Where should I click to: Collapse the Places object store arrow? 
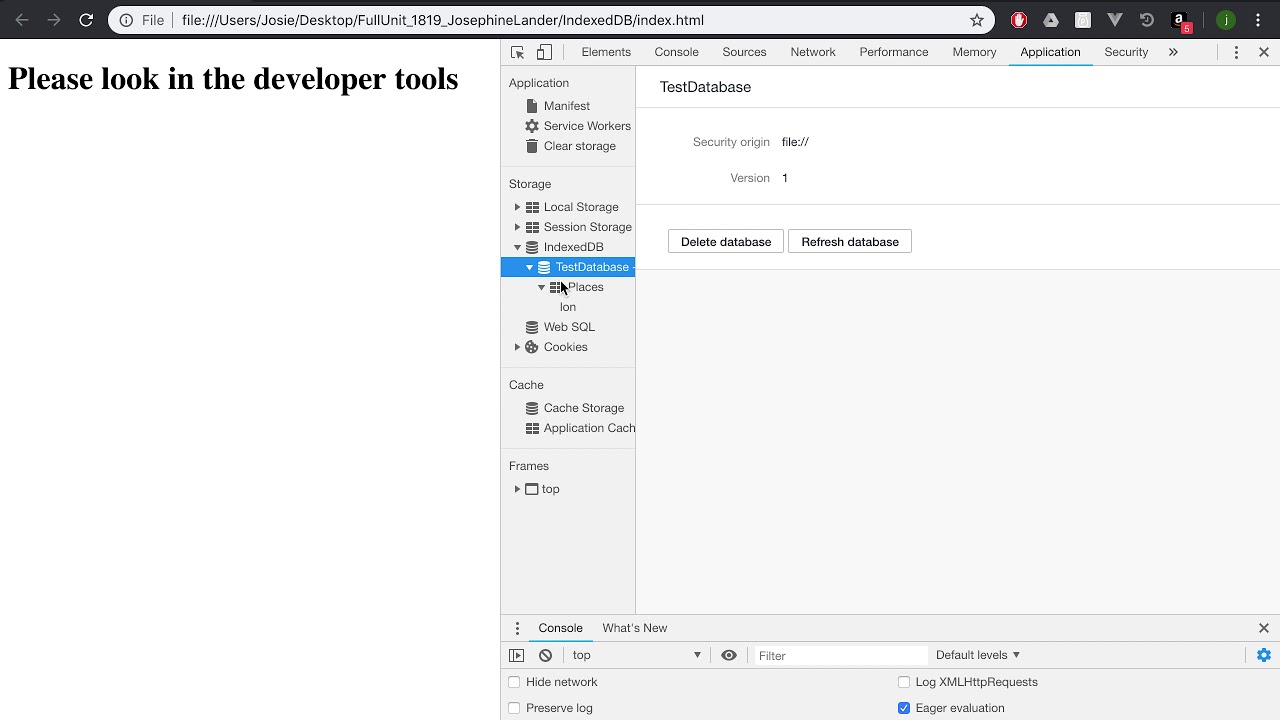pyautogui.click(x=541, y=287)
